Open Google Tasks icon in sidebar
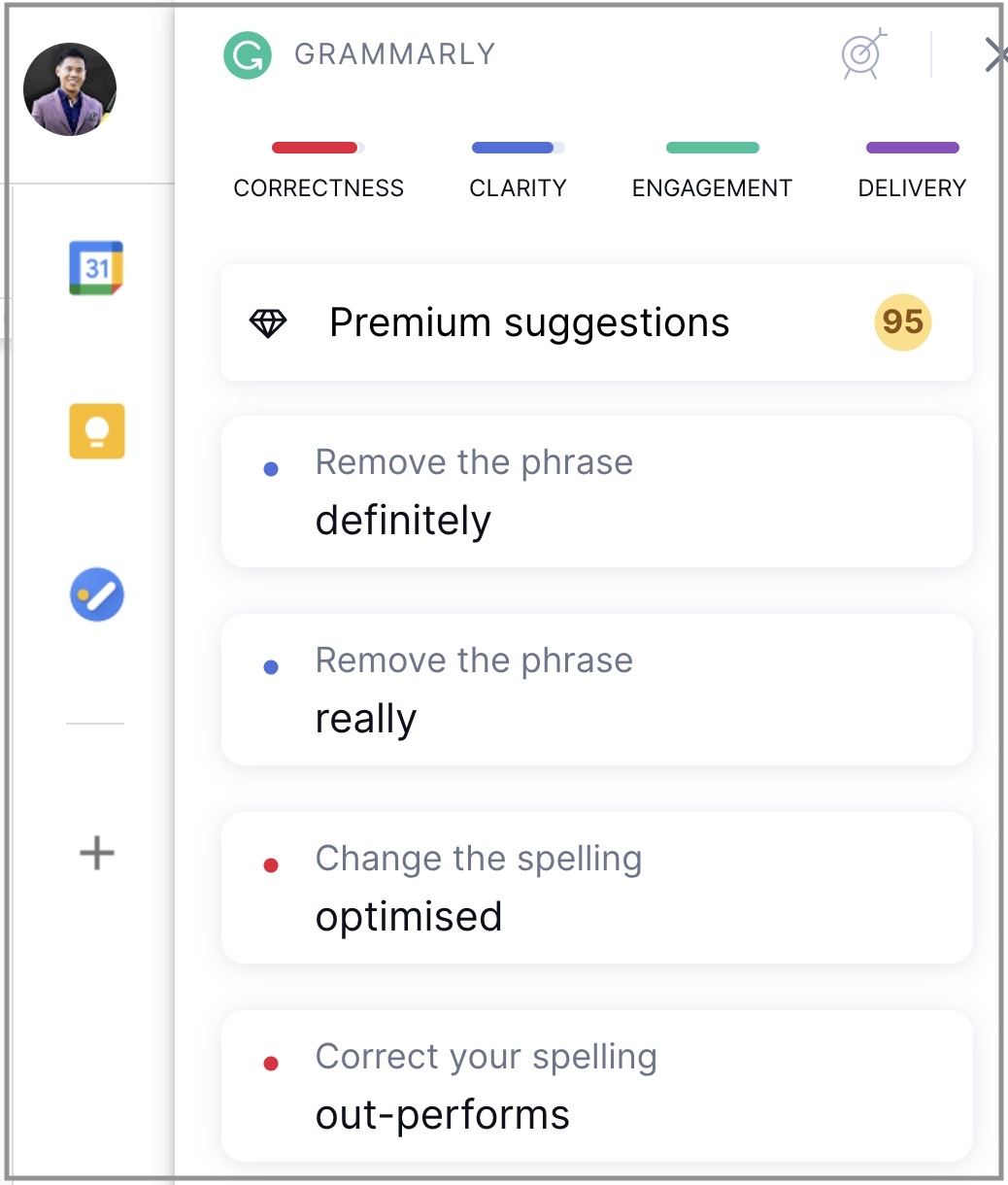The image size is (1008, 1185). point(97,594)
